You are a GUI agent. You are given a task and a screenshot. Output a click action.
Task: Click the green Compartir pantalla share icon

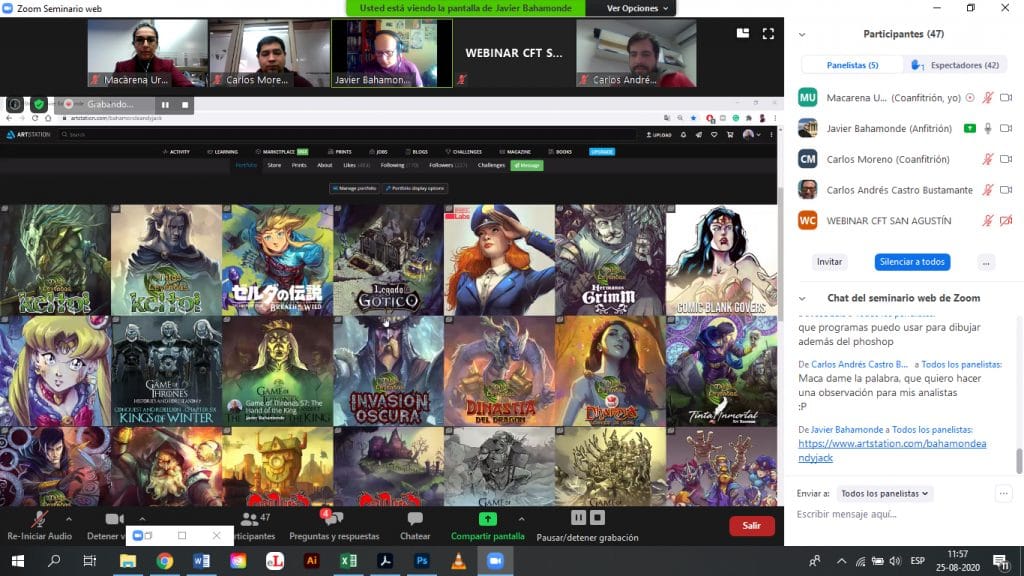coord(487,519)
